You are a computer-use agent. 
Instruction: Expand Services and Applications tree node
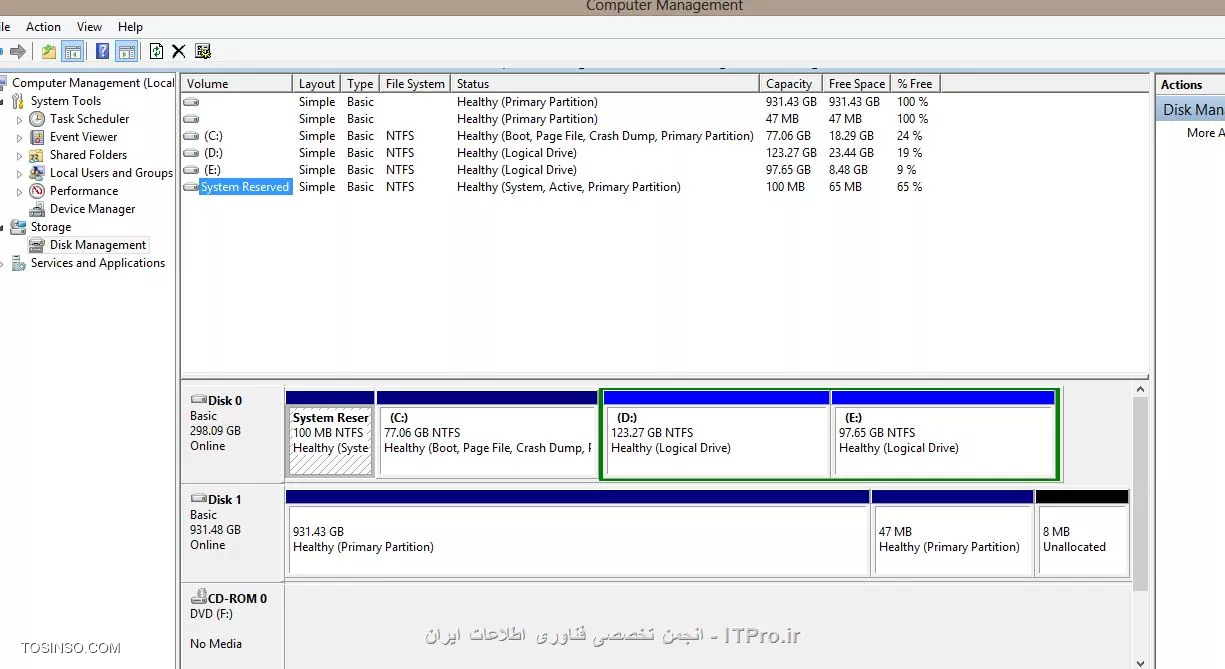3,263
